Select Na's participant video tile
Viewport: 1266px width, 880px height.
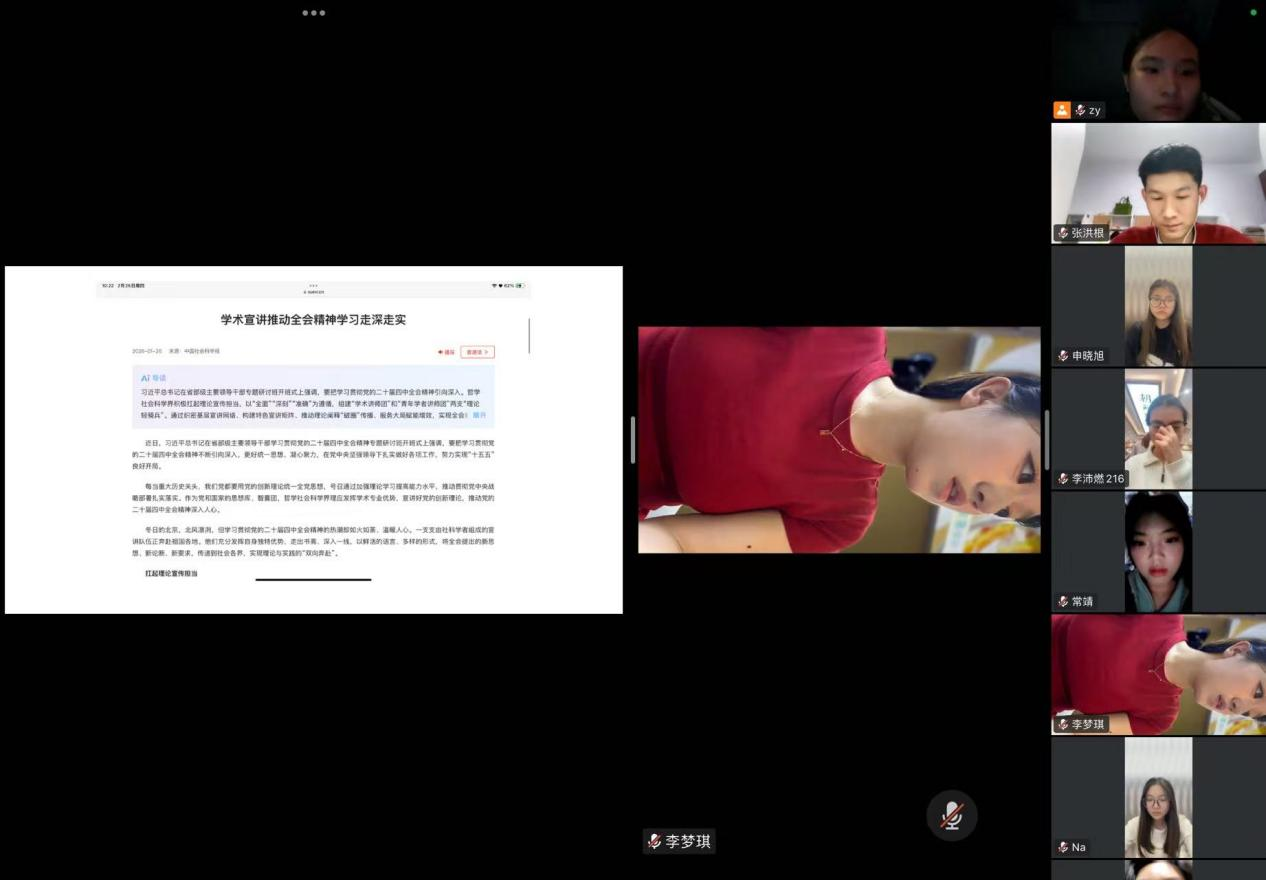(x=1158, y=797)
